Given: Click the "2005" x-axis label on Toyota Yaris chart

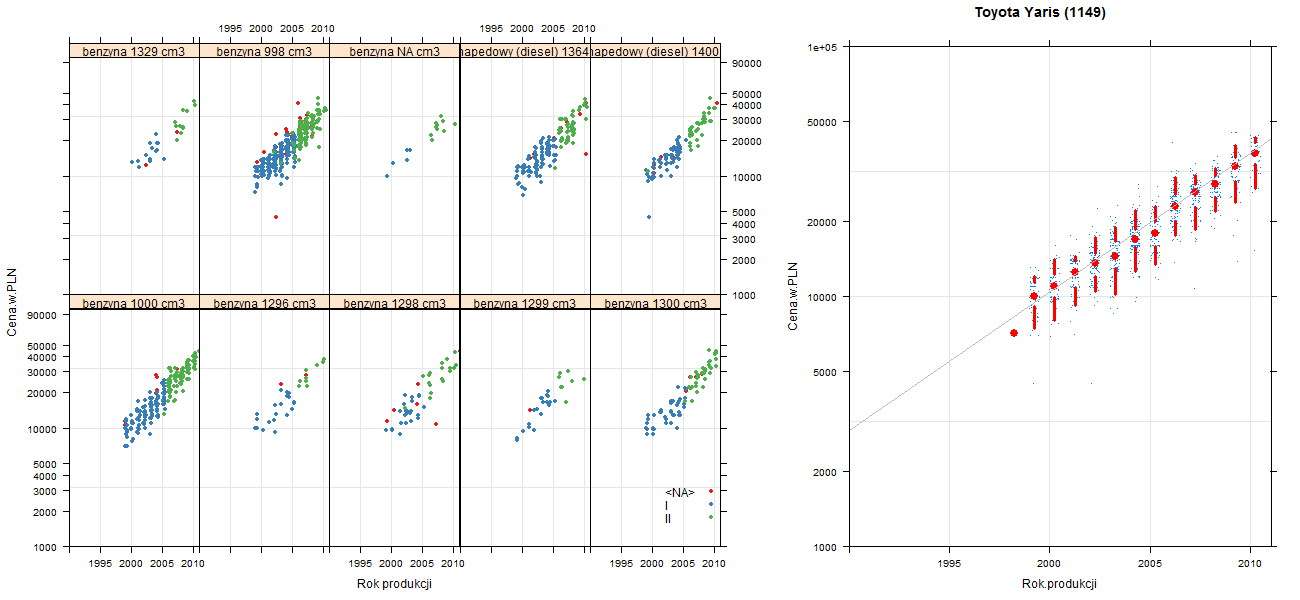Looking at the screenshot, I should click(x=1150, y=564).
